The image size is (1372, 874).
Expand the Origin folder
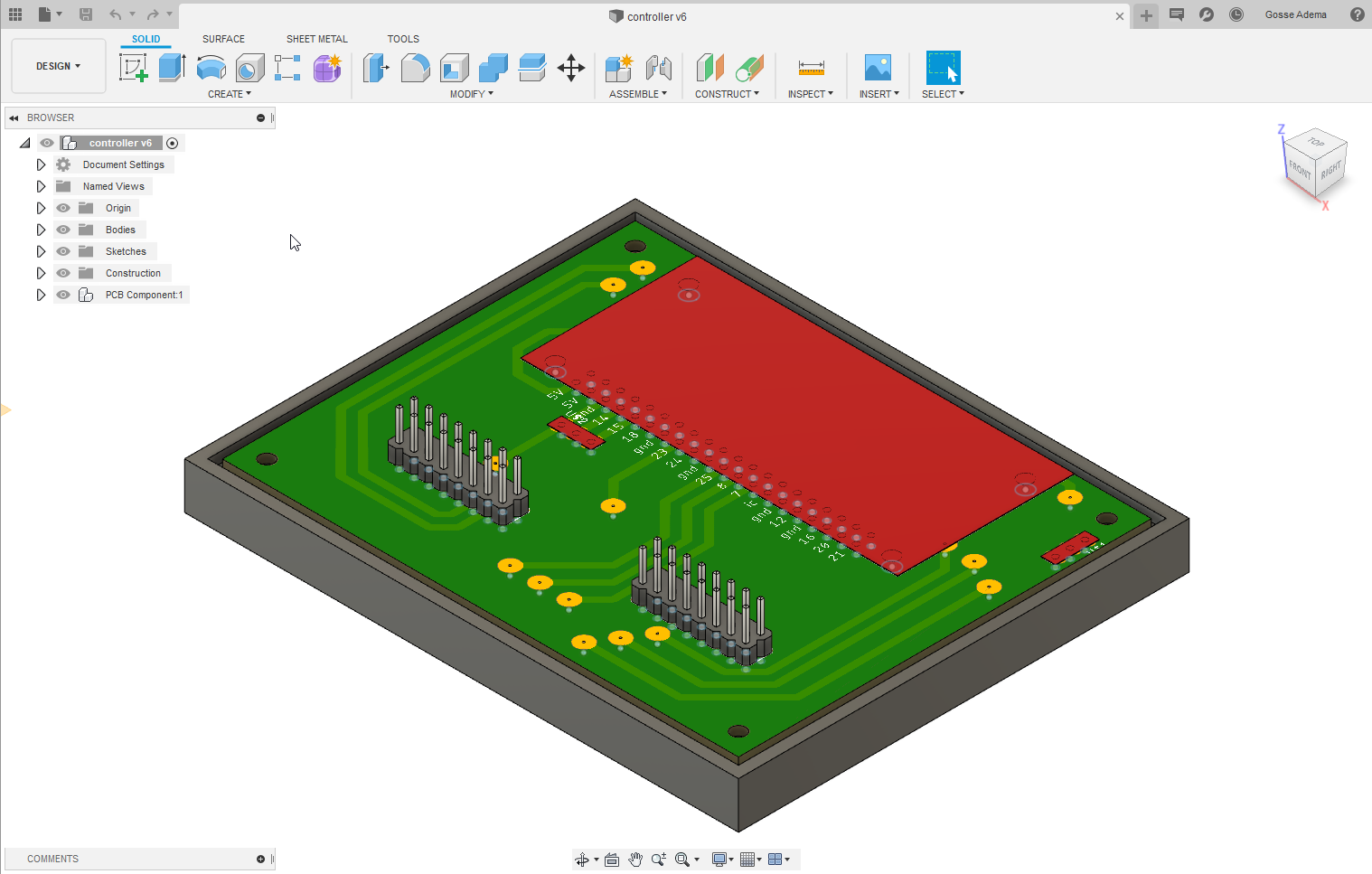(41, 208)
